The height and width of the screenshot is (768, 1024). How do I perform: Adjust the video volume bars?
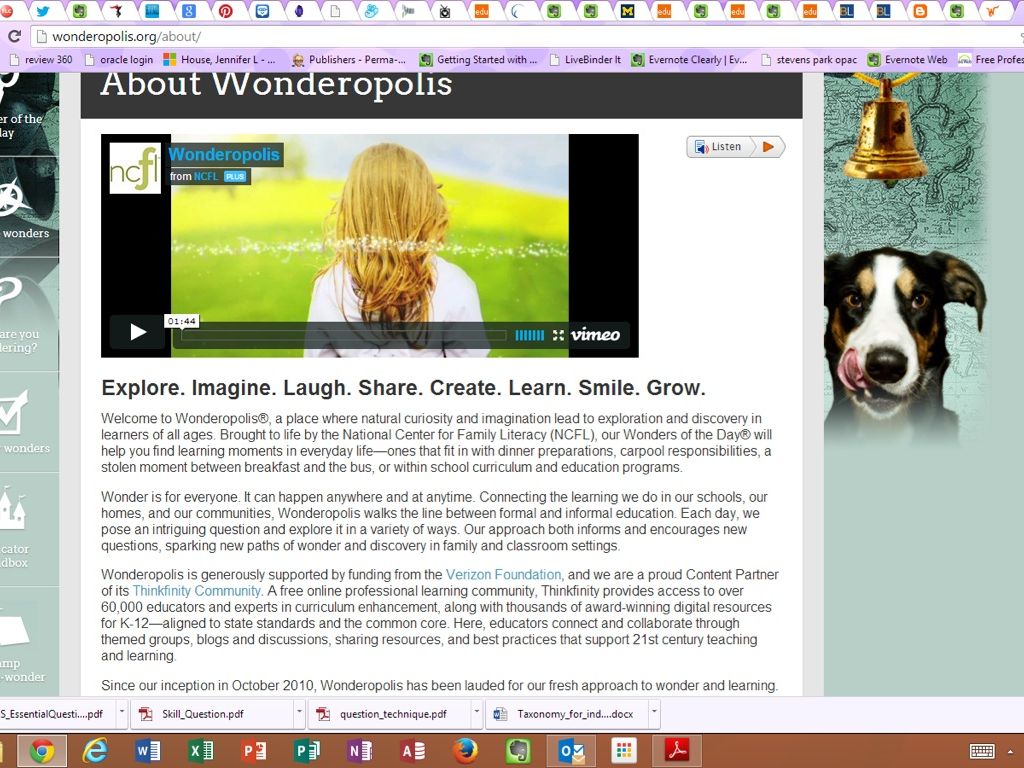tap(529, 335)
